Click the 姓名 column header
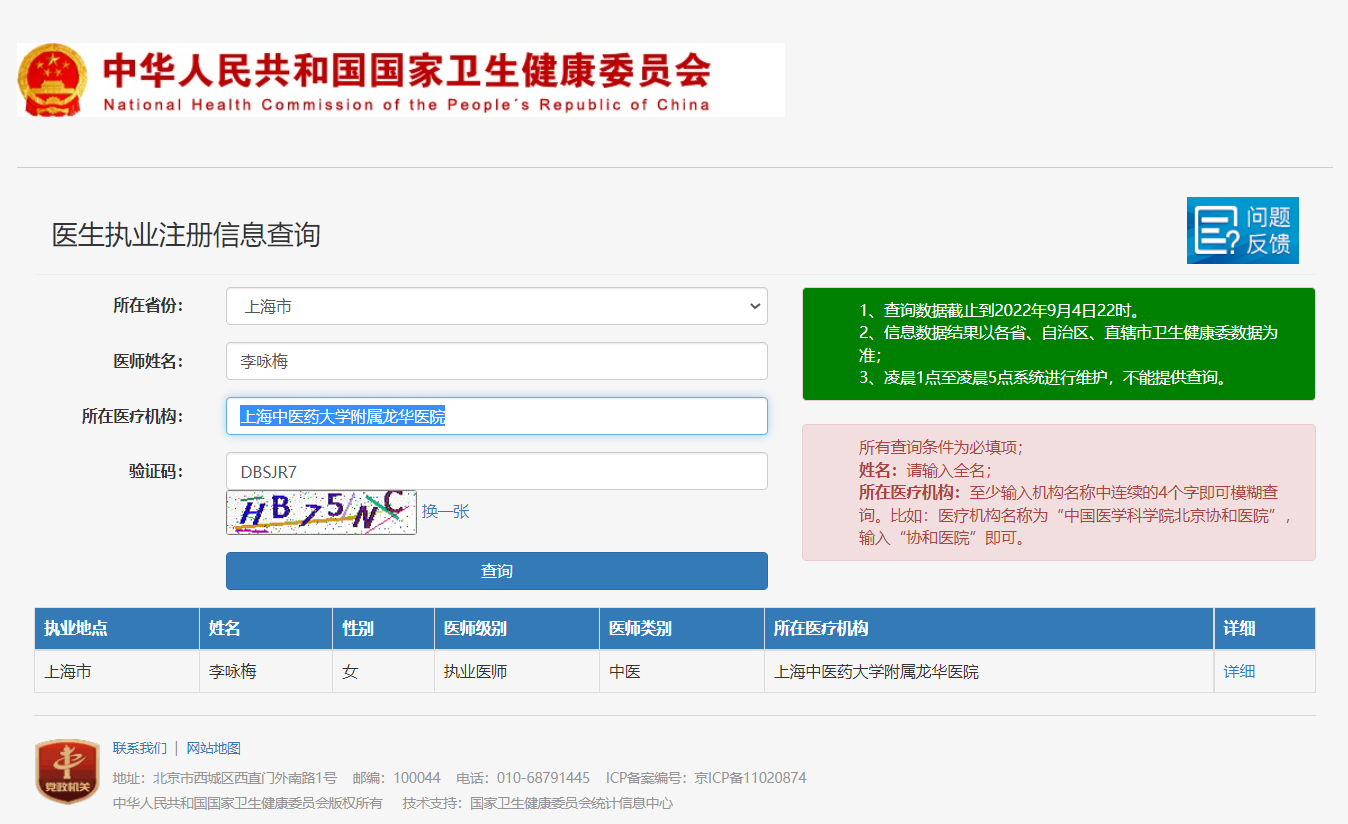 [x=266, y=629]
